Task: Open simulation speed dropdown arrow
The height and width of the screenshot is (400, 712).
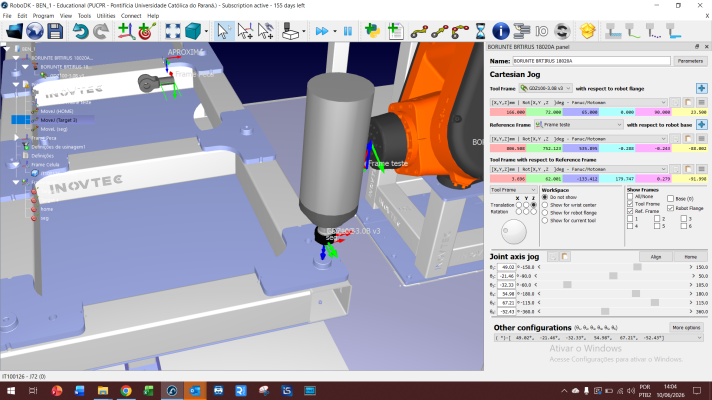Action: [x=335, y=31]
